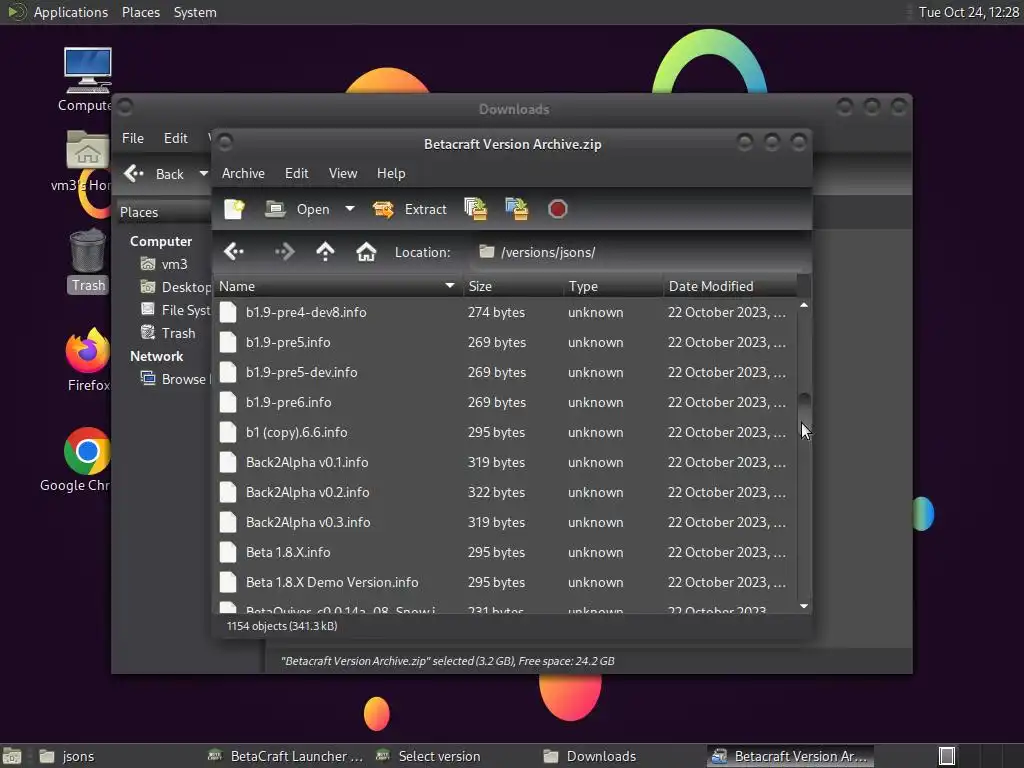Screen dimensions: 1024x768
Task: Open the System menu in top panel
Action: (x=195, y=12)
